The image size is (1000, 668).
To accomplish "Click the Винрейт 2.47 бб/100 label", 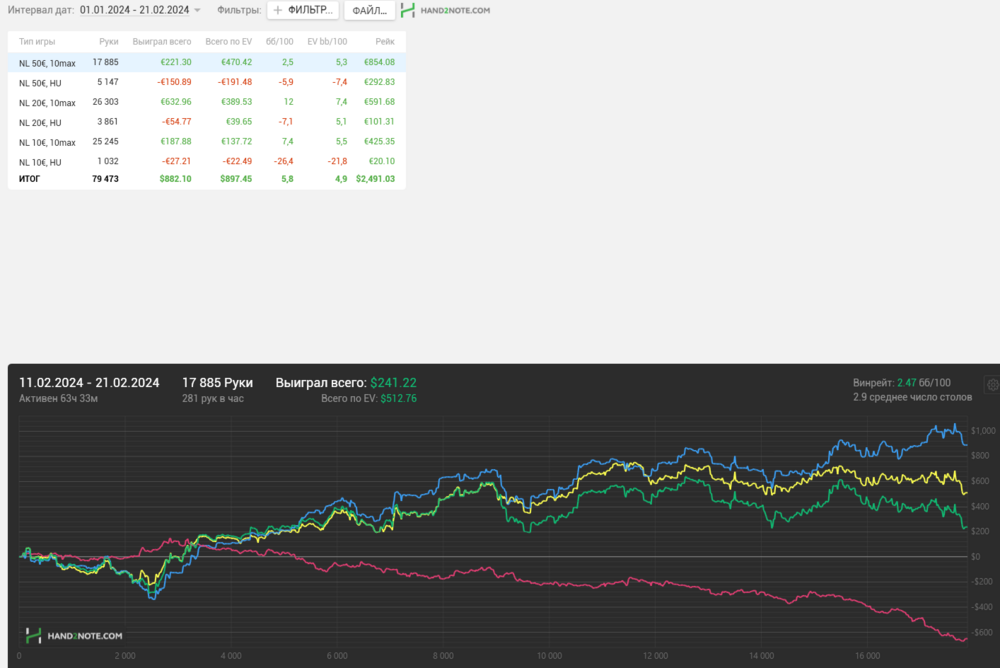I will [x=902, y=383].
